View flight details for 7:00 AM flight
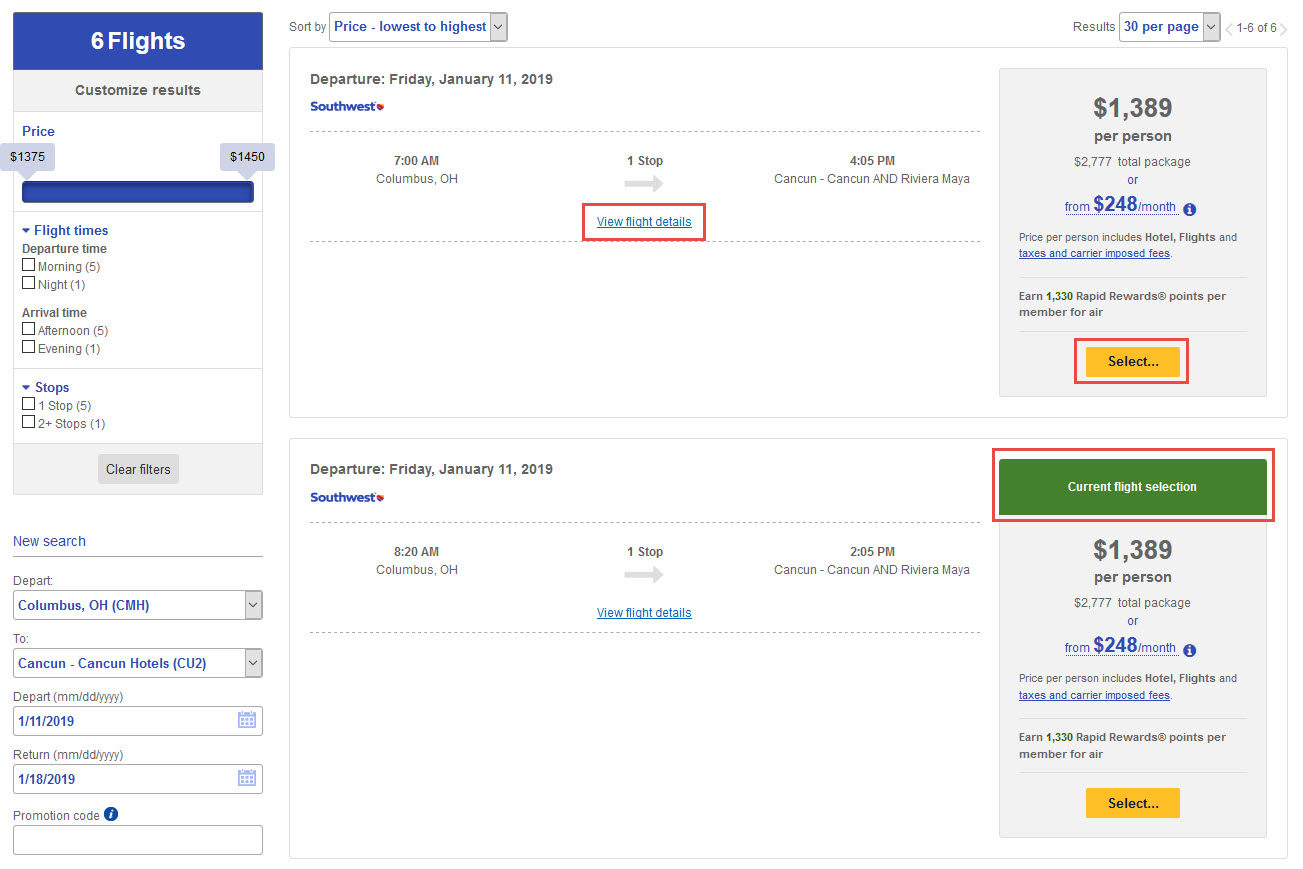The image size is (1303, 869). (644, 222)
